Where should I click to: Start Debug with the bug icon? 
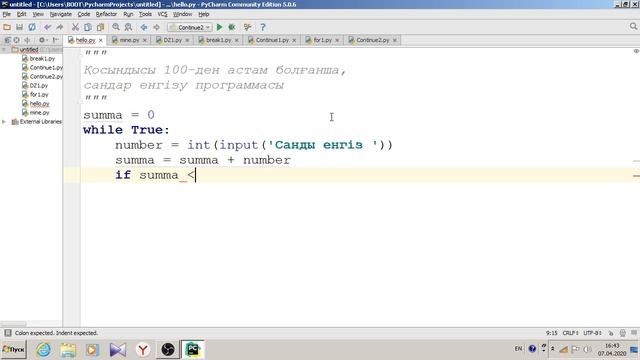(232, 27)
